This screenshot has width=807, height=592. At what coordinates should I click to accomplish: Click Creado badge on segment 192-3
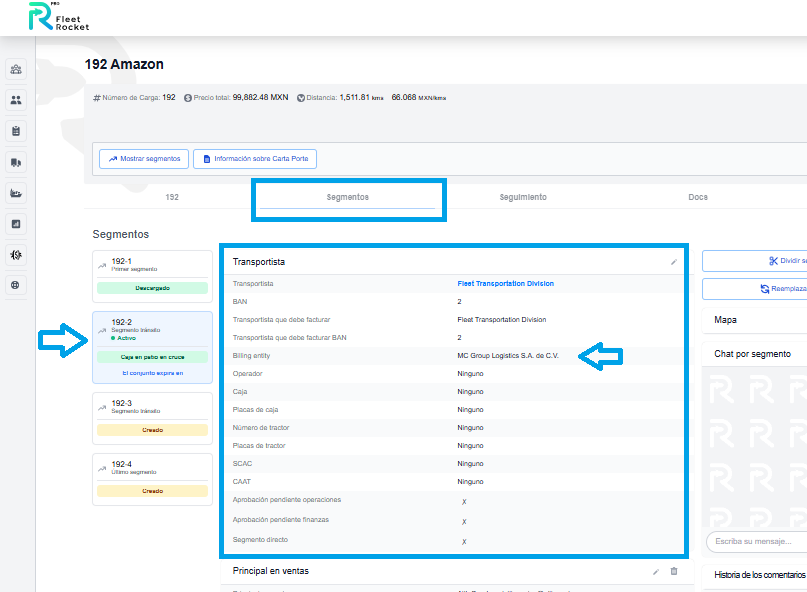152,430
